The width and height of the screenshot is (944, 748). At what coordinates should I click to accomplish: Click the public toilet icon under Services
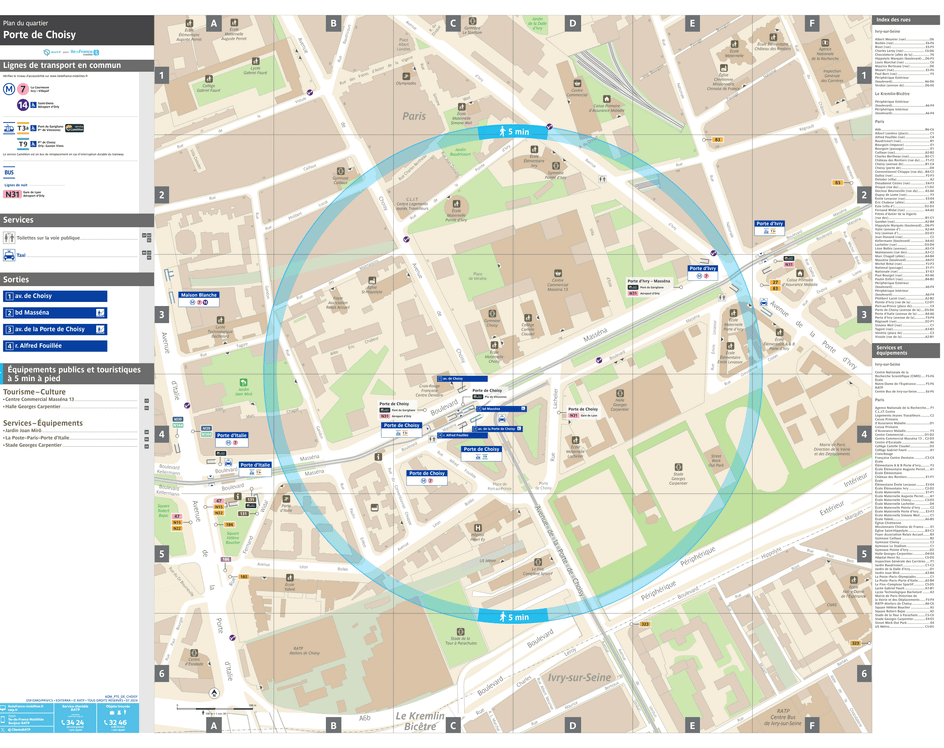point(8,235)
